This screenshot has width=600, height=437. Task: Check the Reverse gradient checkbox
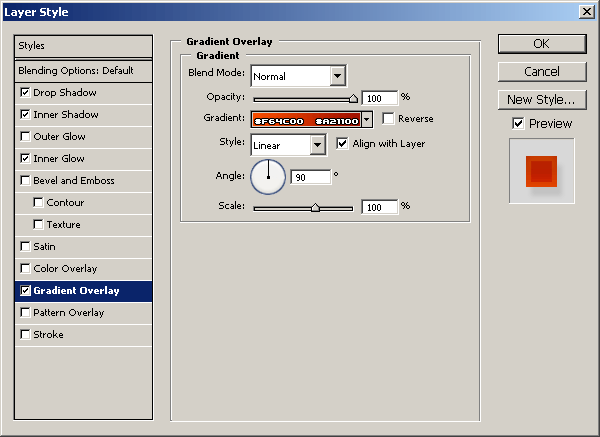tap(388, 119)
